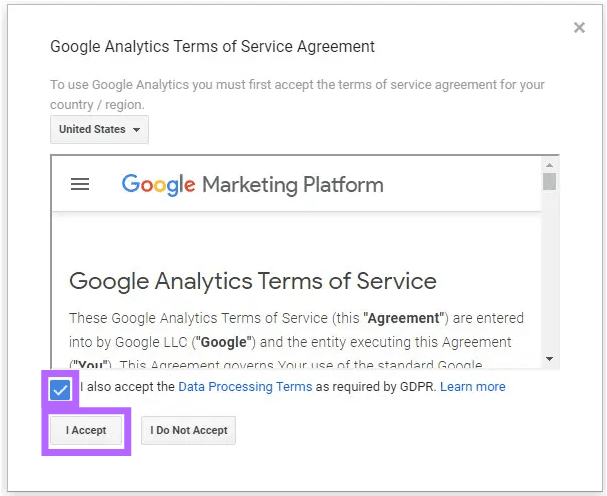The height and width of the screenshot is (496, 607).
Task: Open the Data Processing Terms link
Action: click(245, 386)
